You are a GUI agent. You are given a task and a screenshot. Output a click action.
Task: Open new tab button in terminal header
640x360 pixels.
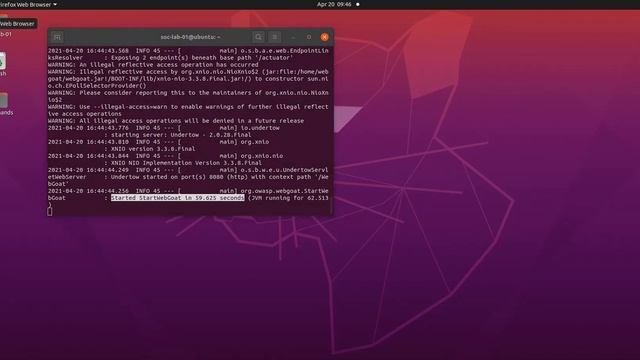pos(57,37)
